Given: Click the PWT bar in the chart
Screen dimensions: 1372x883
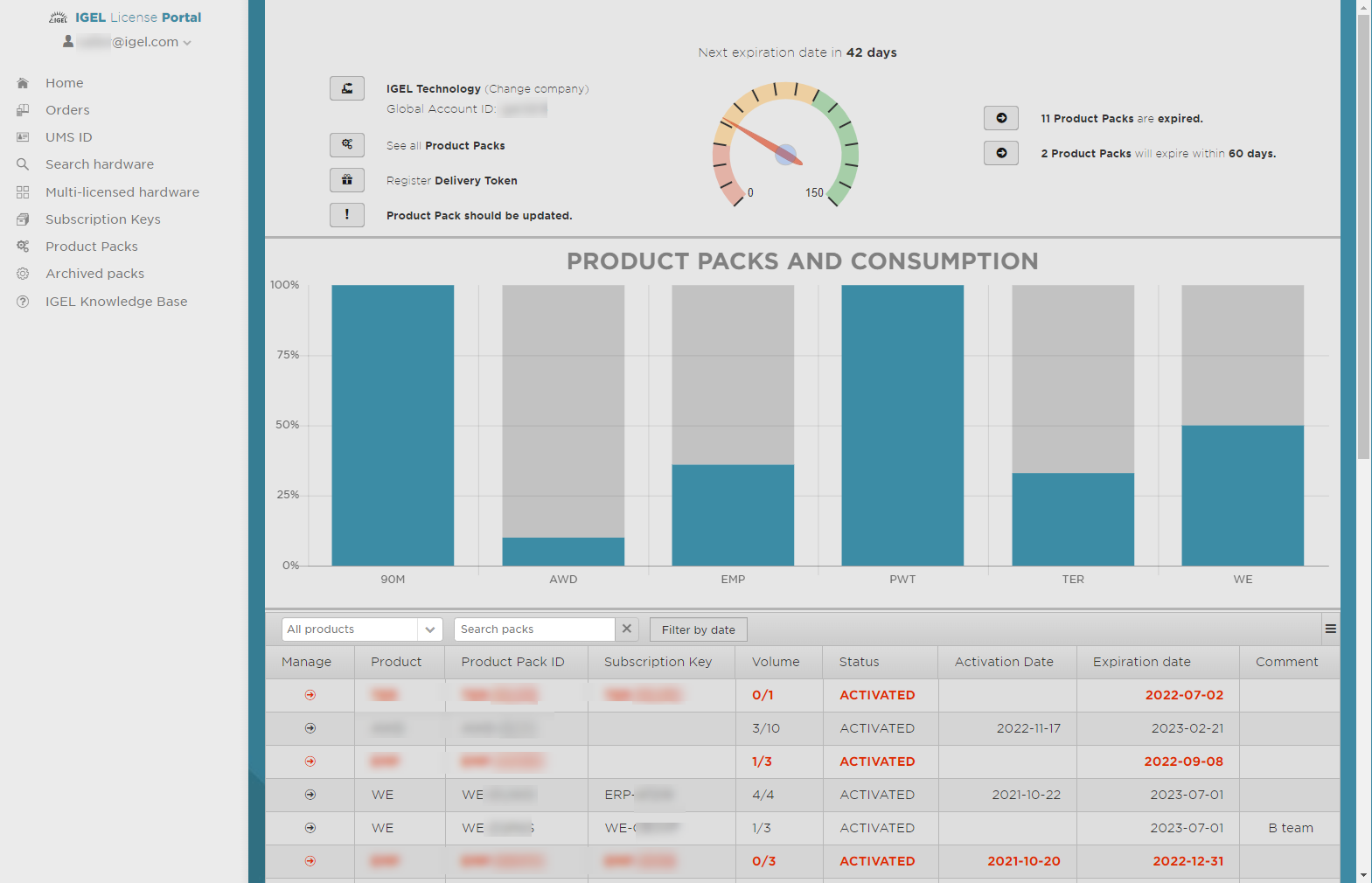Looking at the screenshot, I should [x=902, y=425].
